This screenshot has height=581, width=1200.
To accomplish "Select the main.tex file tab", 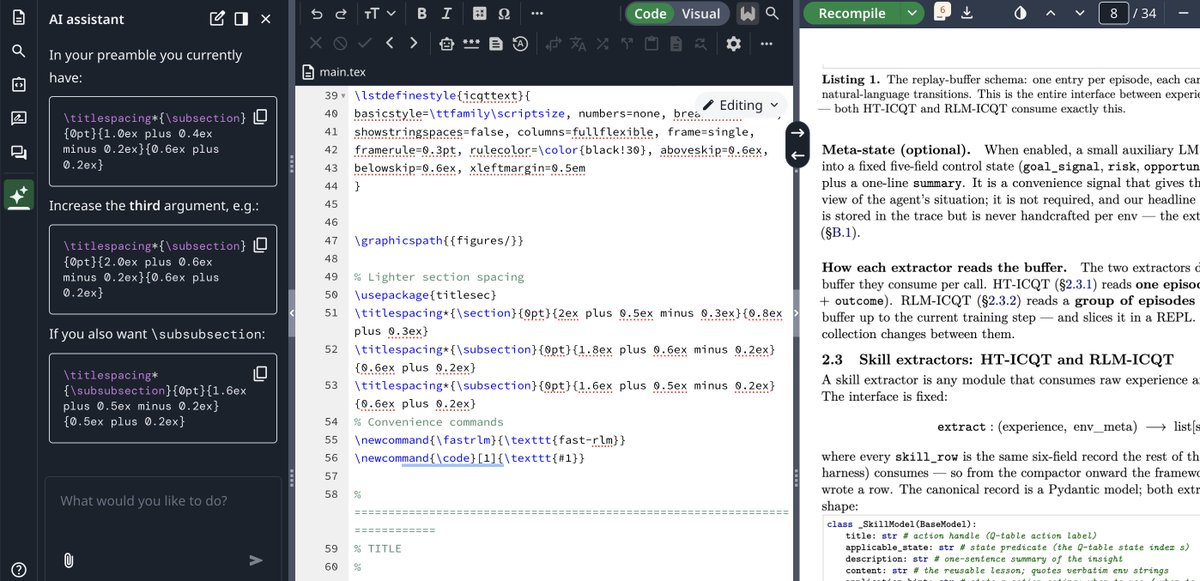I will (x=333, y=72).
